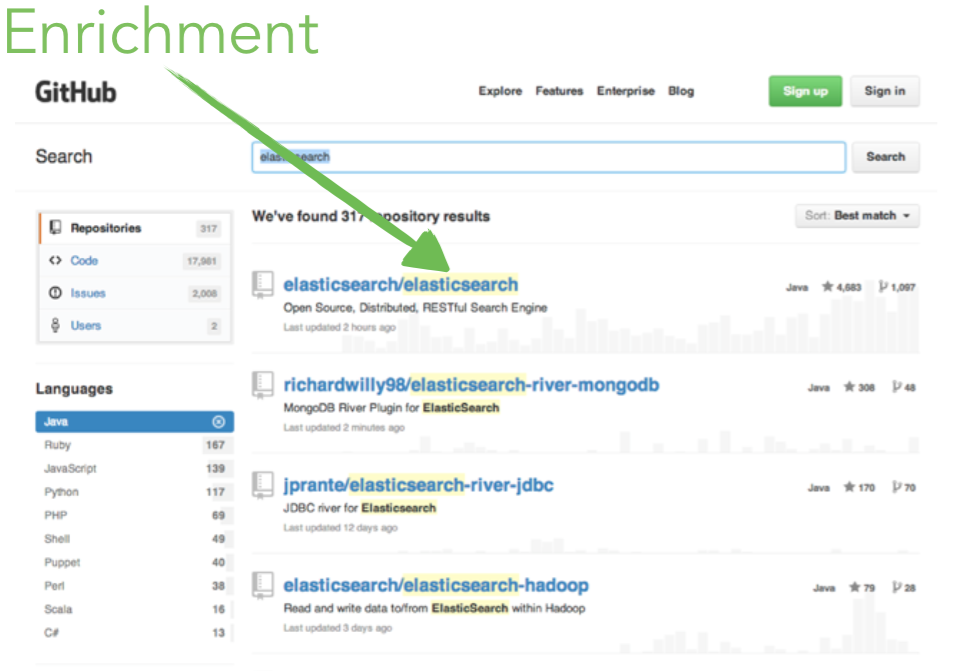This screenshot has width=954, height=671.
Task: Click repo icon beside elasticsearch/elasticsearch
Action: pos(263,284)
